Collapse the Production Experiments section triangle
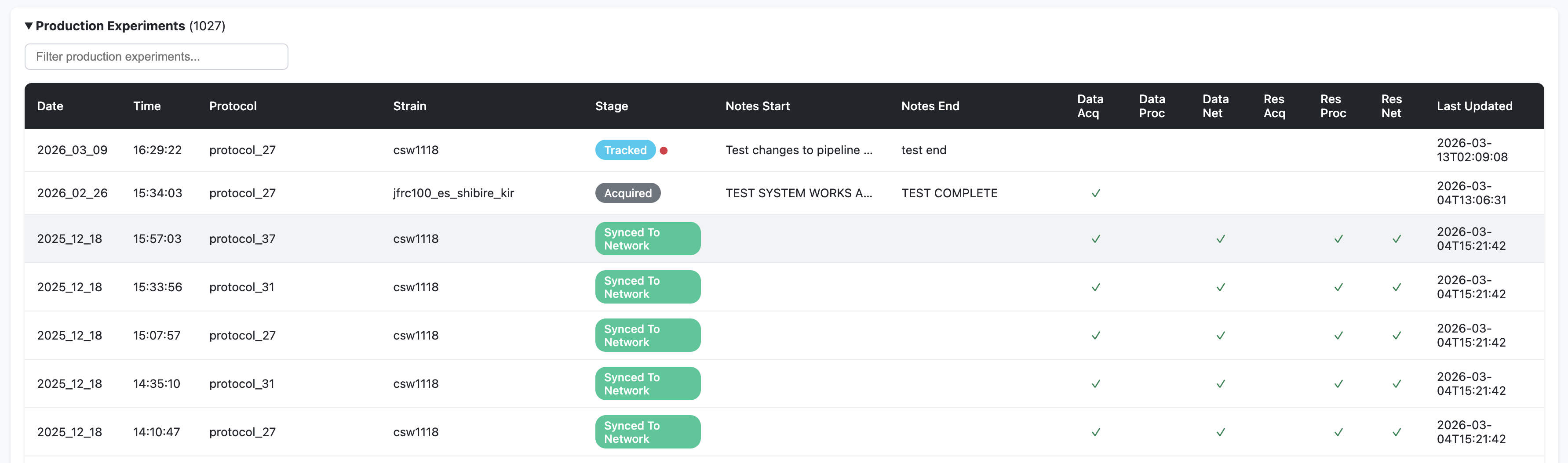Viewport: 1568px width, 463px height. pos(29,26)
